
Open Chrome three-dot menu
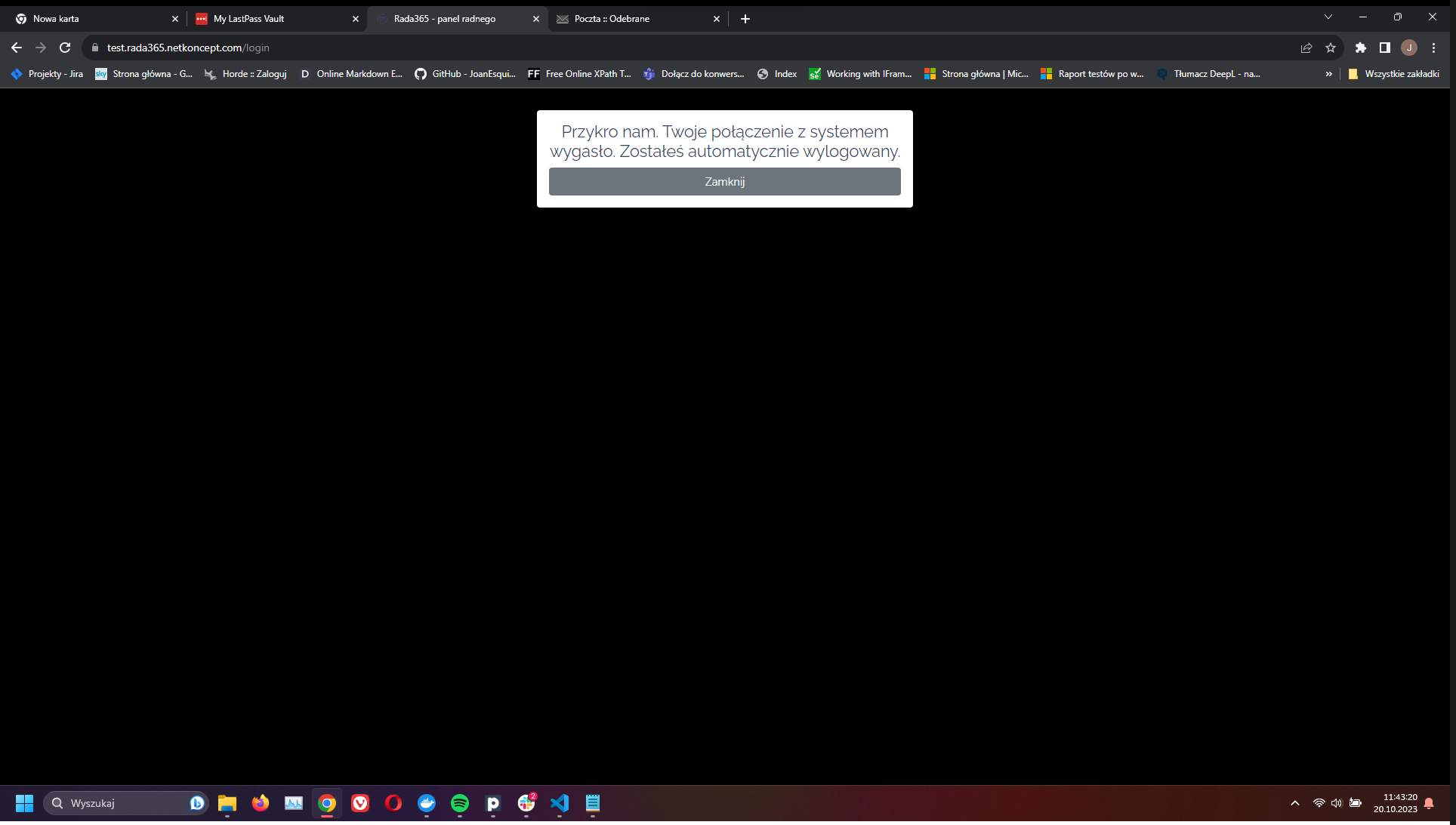pyautogui.click(x=1434, y=48)
